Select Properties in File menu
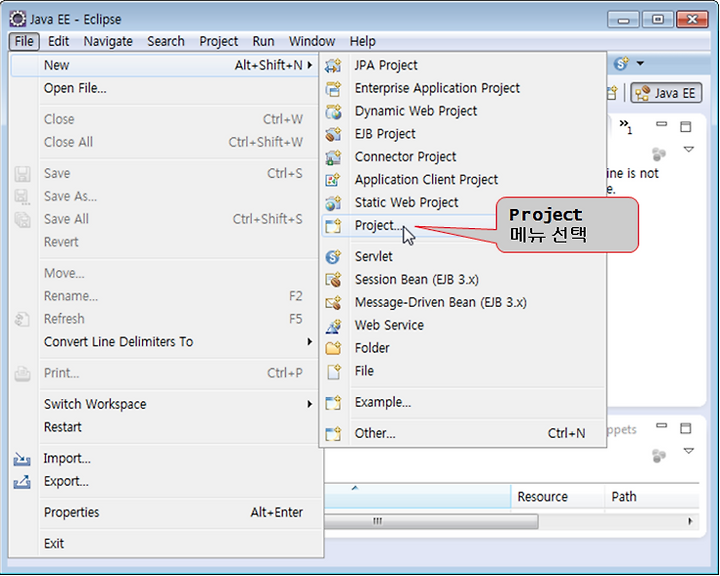Screen dimensions: 720x576 tap(165, 513)
